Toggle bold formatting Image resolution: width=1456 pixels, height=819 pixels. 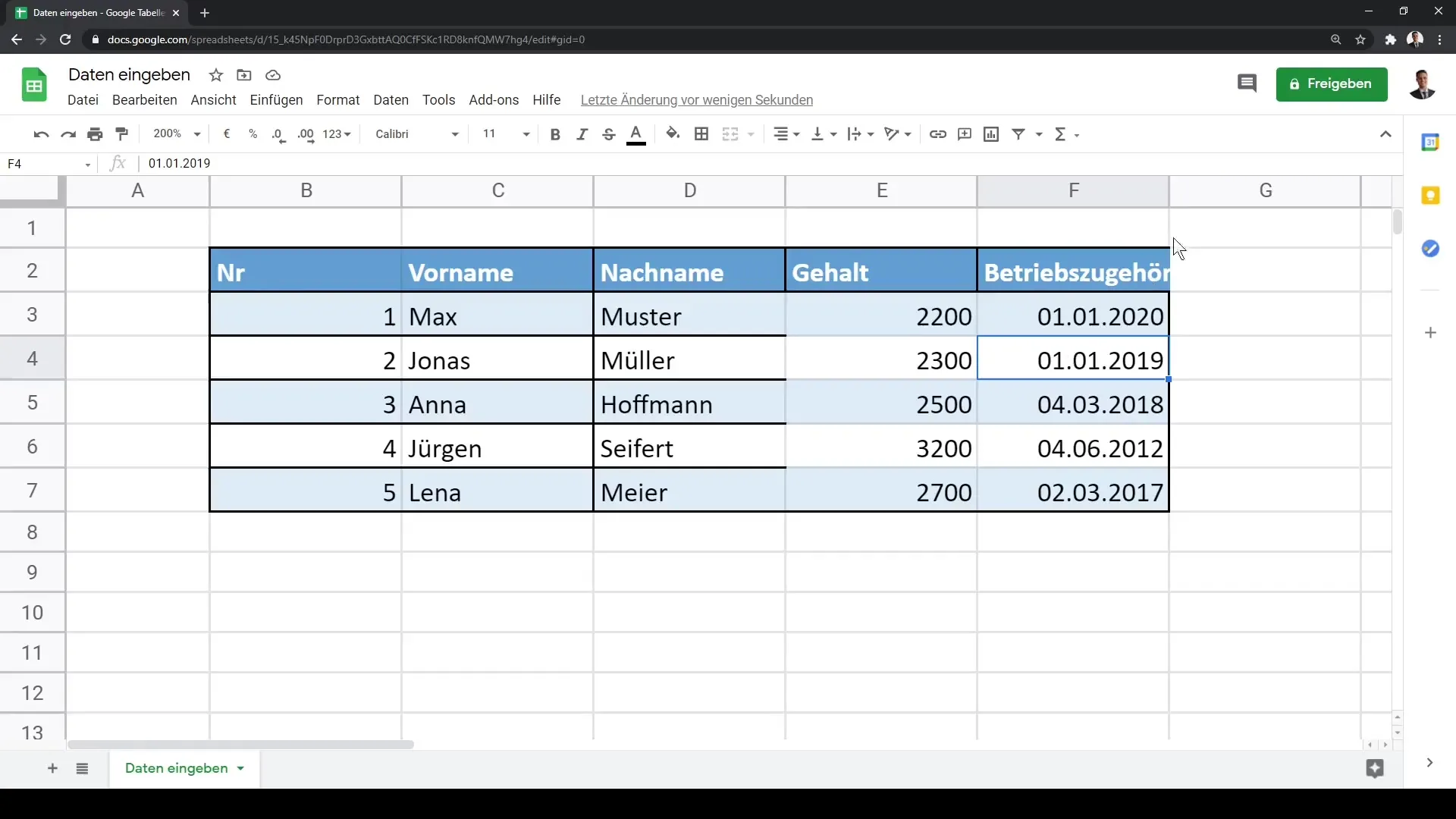pos(555,134)
